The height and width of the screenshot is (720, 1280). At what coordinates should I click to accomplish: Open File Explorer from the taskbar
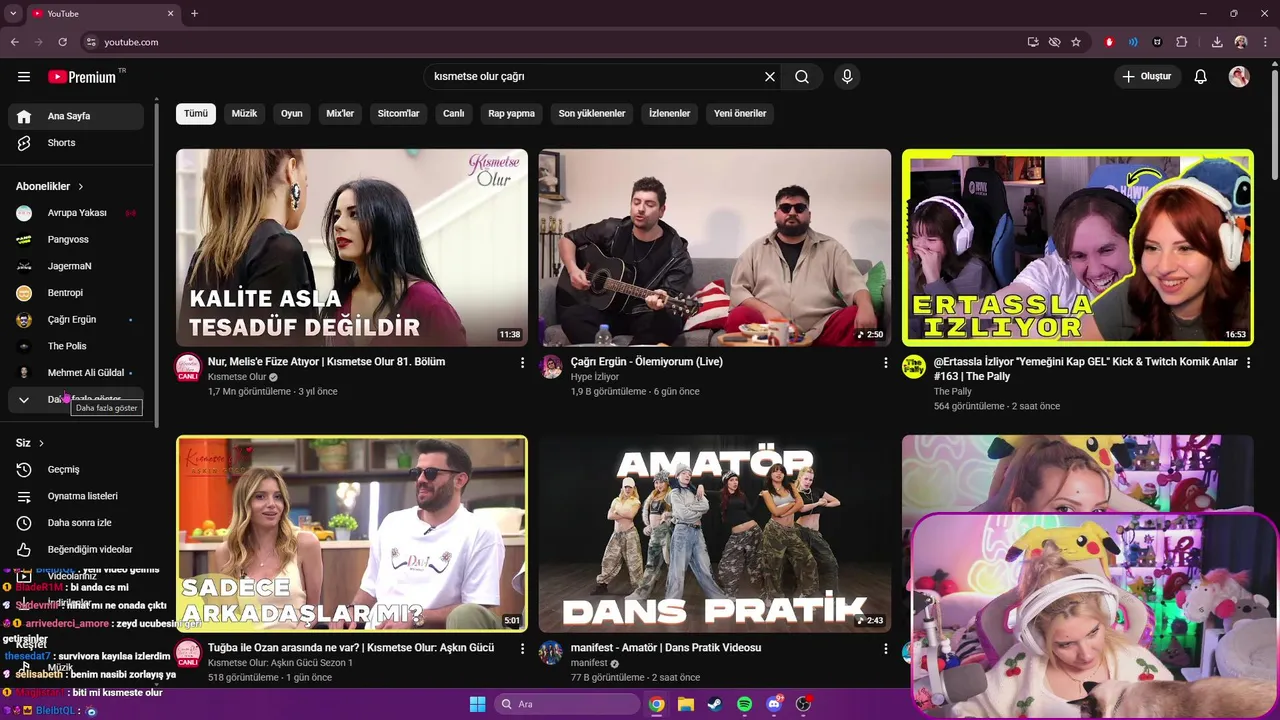[685, 704]
